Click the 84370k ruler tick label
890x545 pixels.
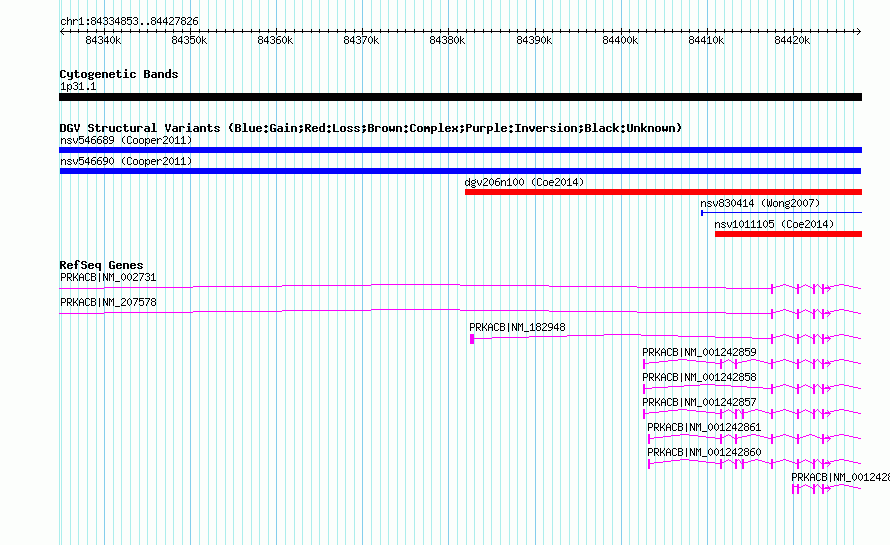point(361,40)
